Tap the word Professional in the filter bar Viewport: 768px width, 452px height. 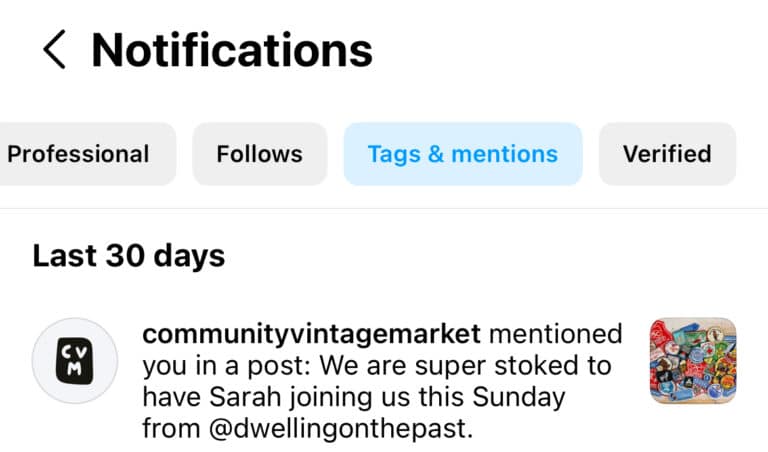(x=78, y=154)
